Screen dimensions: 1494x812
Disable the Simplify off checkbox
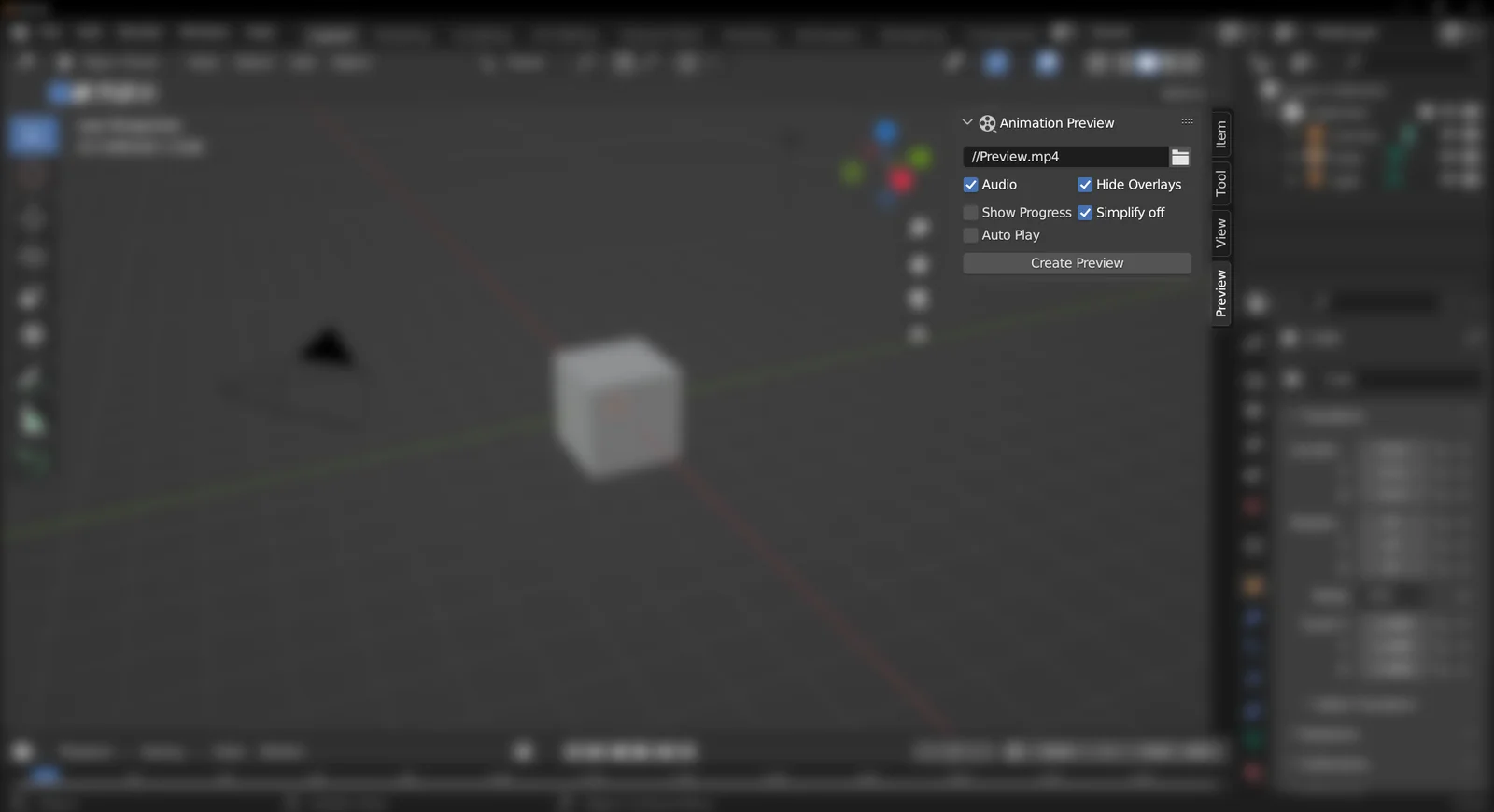point(1085,213)
